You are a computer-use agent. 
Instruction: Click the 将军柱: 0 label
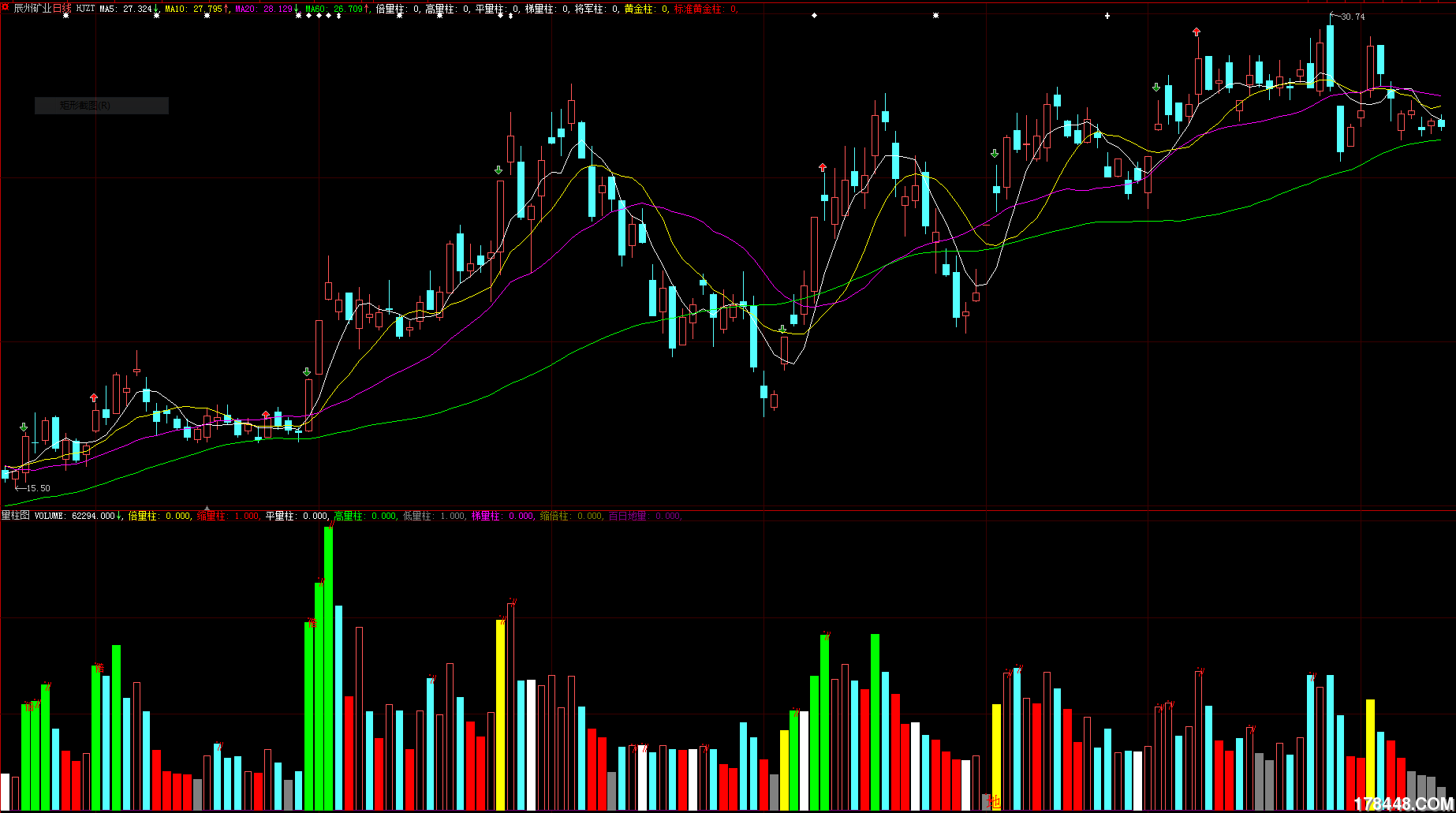point(595,9)
